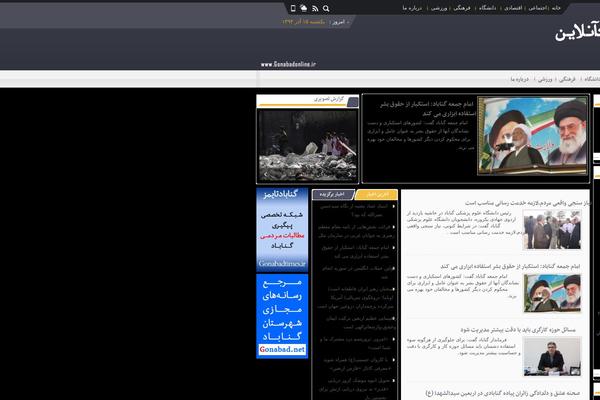Open the RSS feed icon
600x400 pixels.
point(315,8)
